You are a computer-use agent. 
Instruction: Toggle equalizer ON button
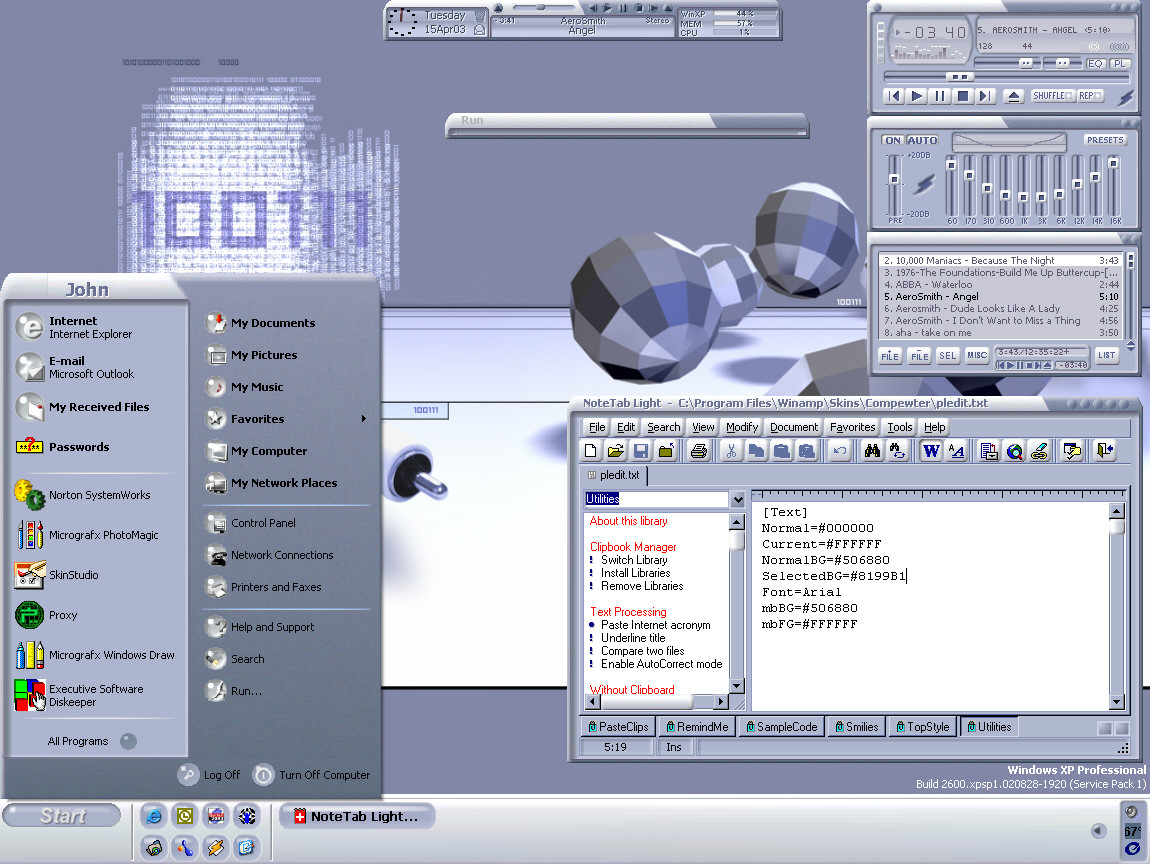tap(893, 140)
